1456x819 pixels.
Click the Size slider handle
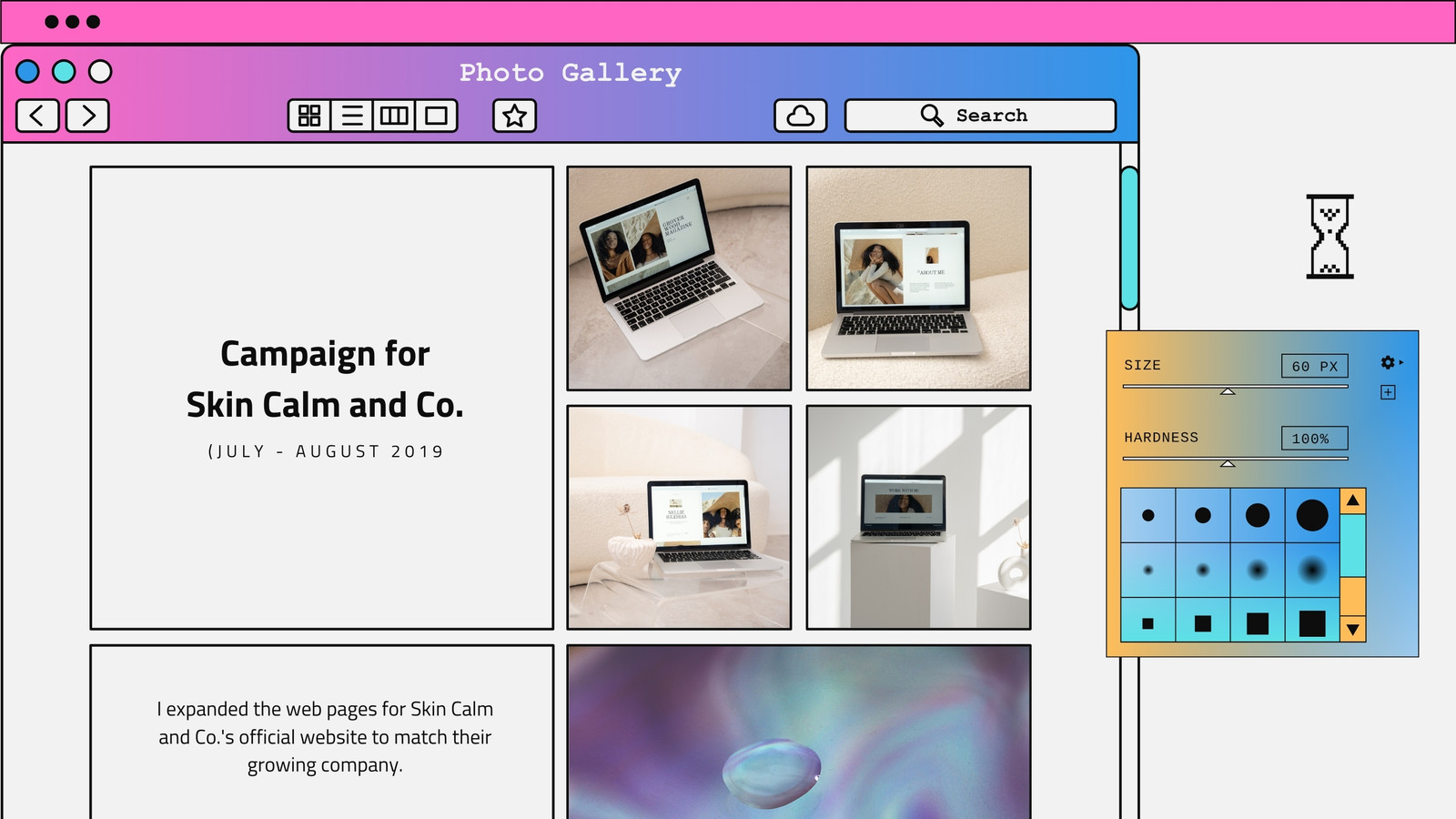tap(1228, 391)
